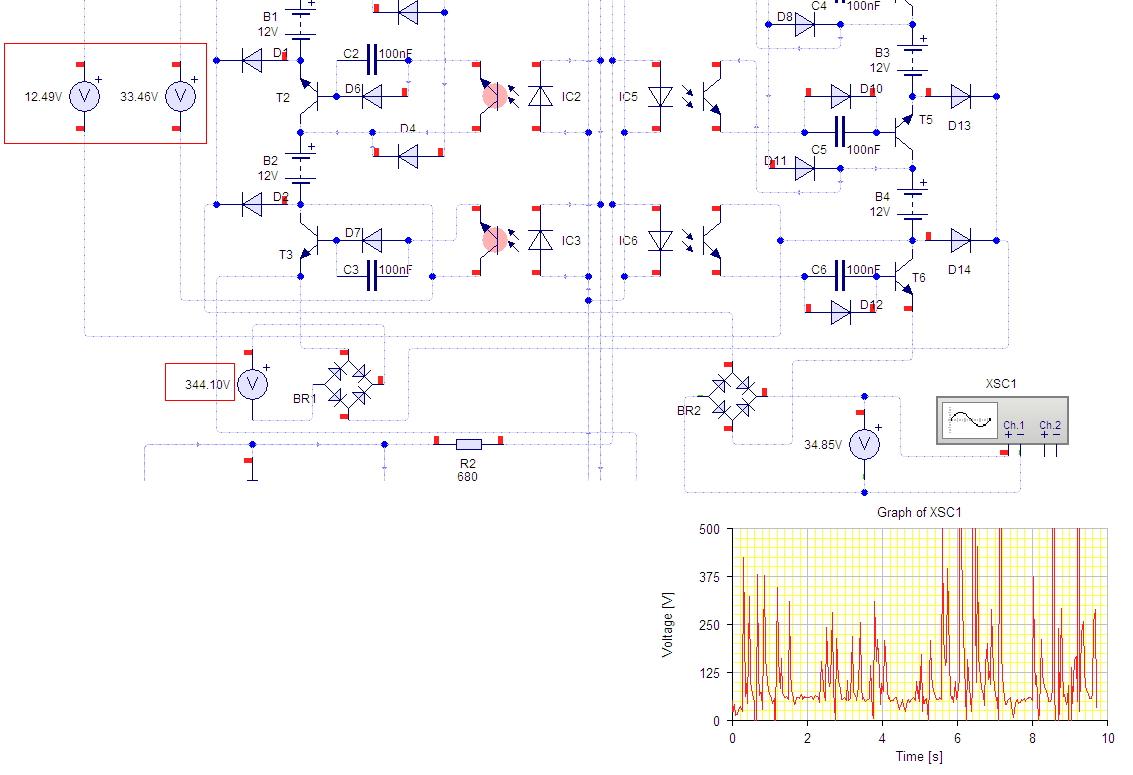
Task: Select the 33.46V voltmeter symbol
Action: tap(180, 96)
